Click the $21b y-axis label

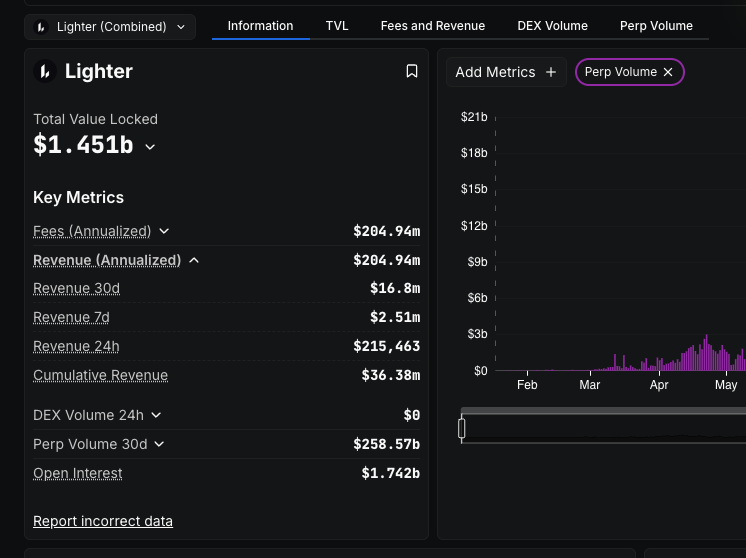point(474,117)
